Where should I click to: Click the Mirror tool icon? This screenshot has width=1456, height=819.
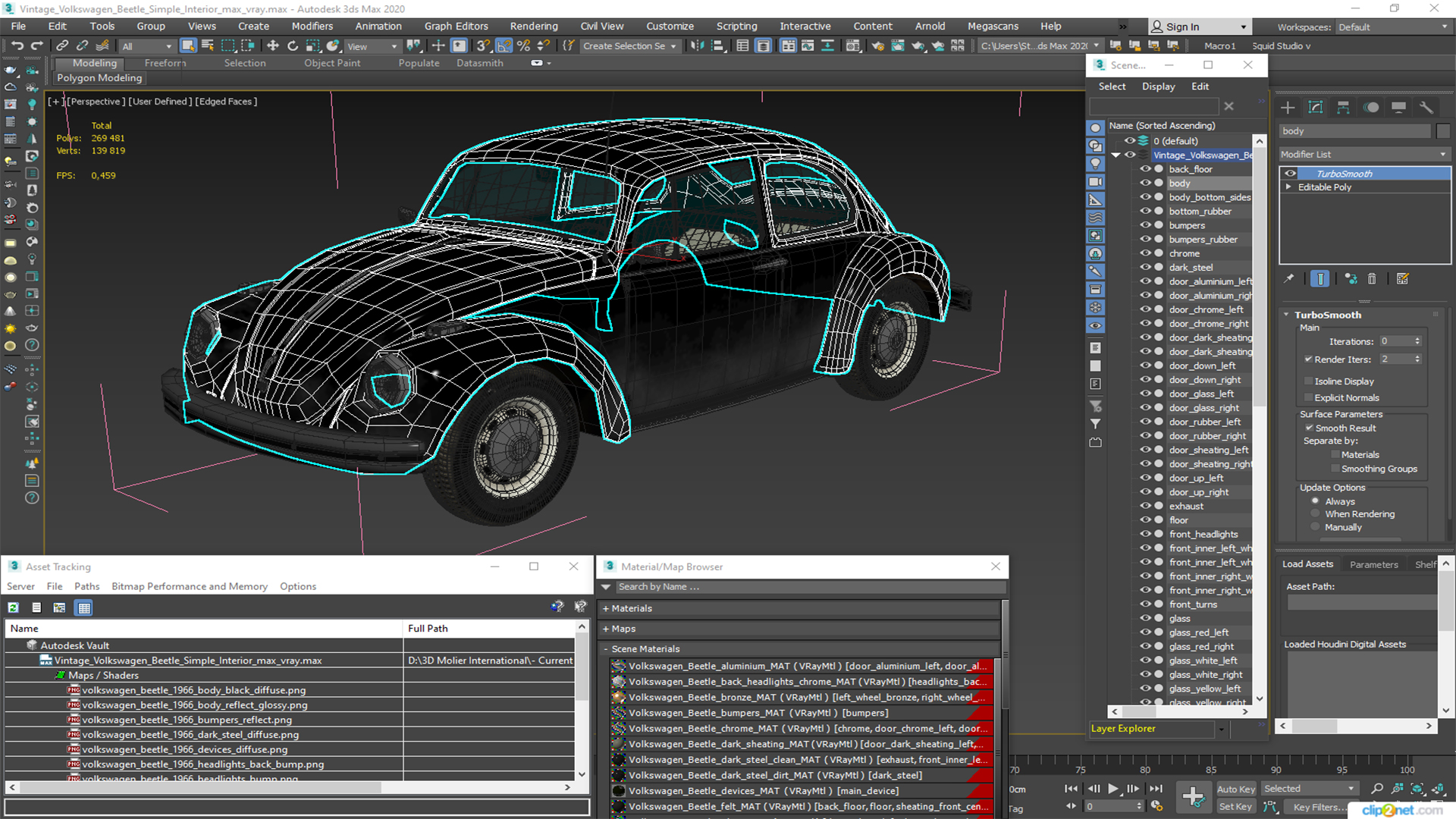(x=697, y=46)
